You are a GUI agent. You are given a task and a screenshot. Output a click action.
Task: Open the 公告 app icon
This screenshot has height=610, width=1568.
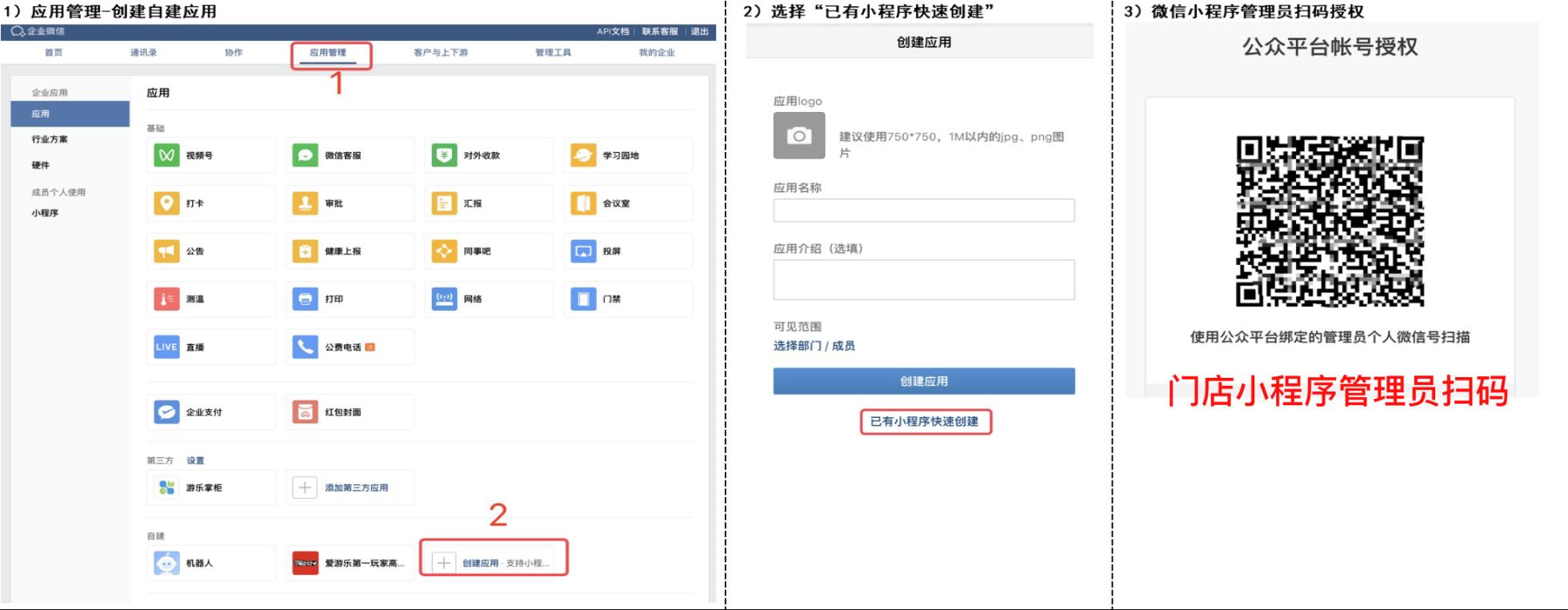[166, 251]
